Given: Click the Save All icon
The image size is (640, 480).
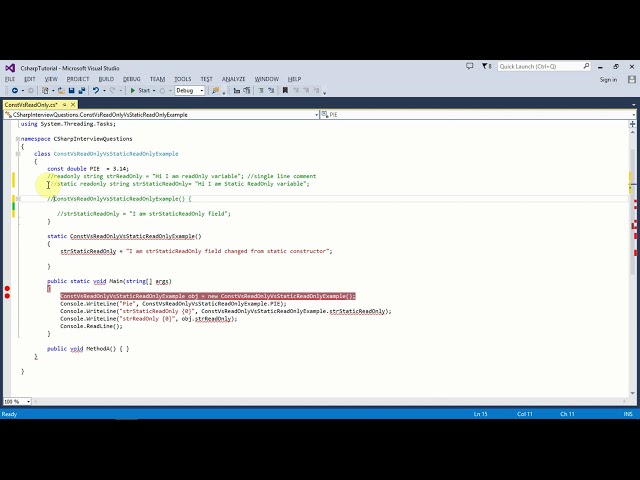Looking at the screenshot, I should (x=82, y=91).
